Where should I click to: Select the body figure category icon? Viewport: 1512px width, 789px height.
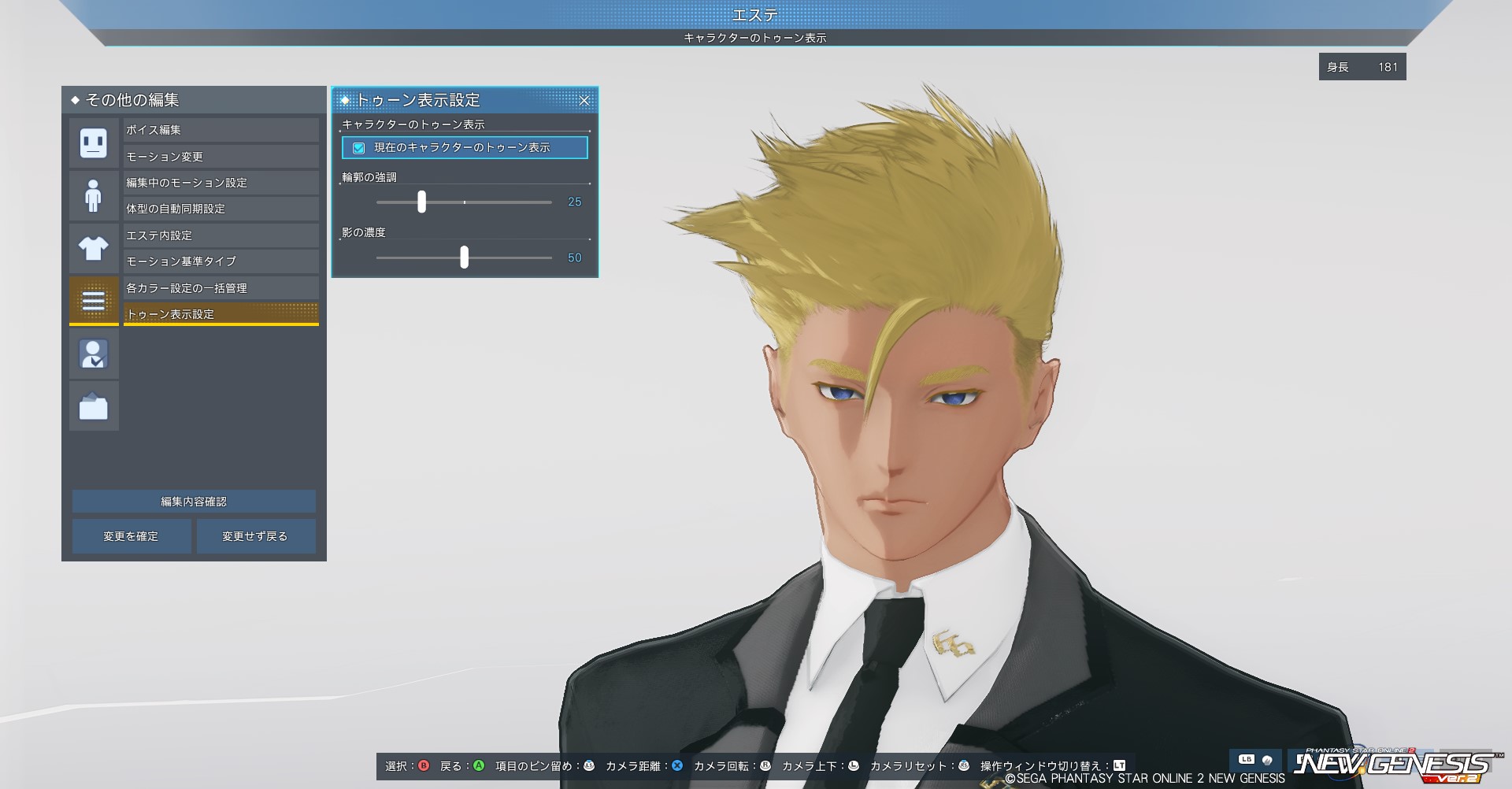94,195
